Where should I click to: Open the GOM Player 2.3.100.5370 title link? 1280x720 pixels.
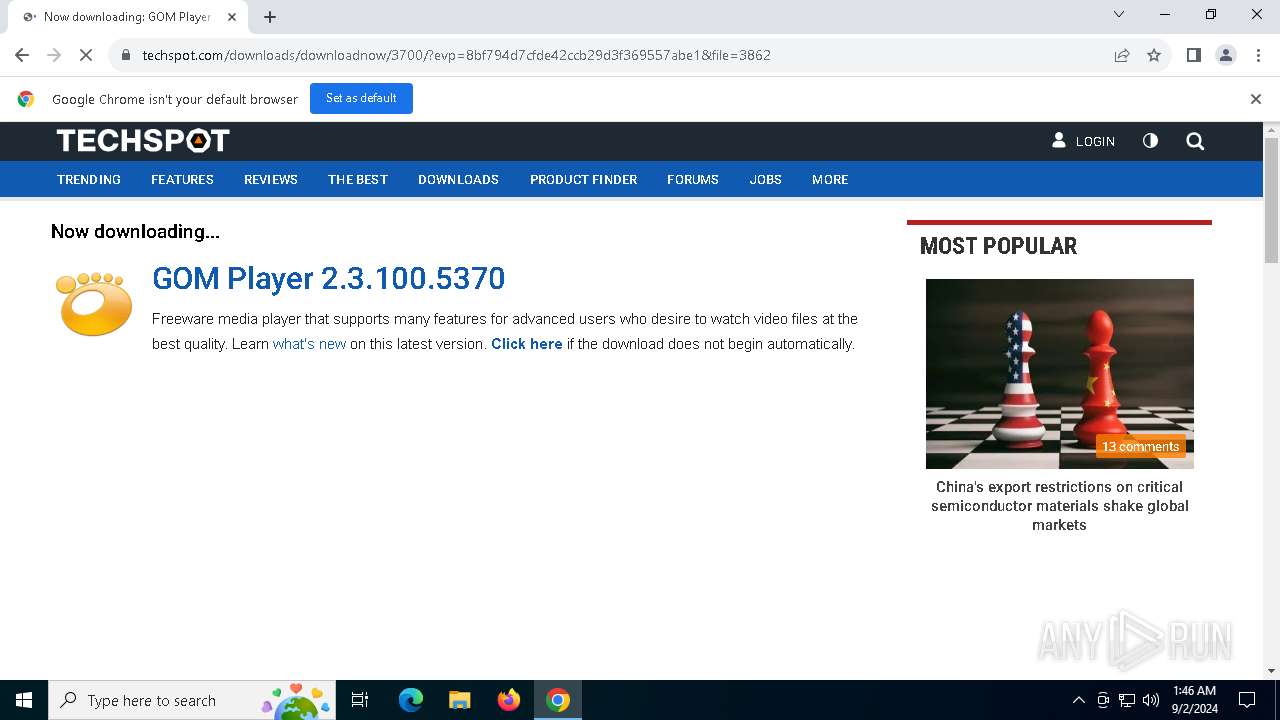[x=328, y=278]
